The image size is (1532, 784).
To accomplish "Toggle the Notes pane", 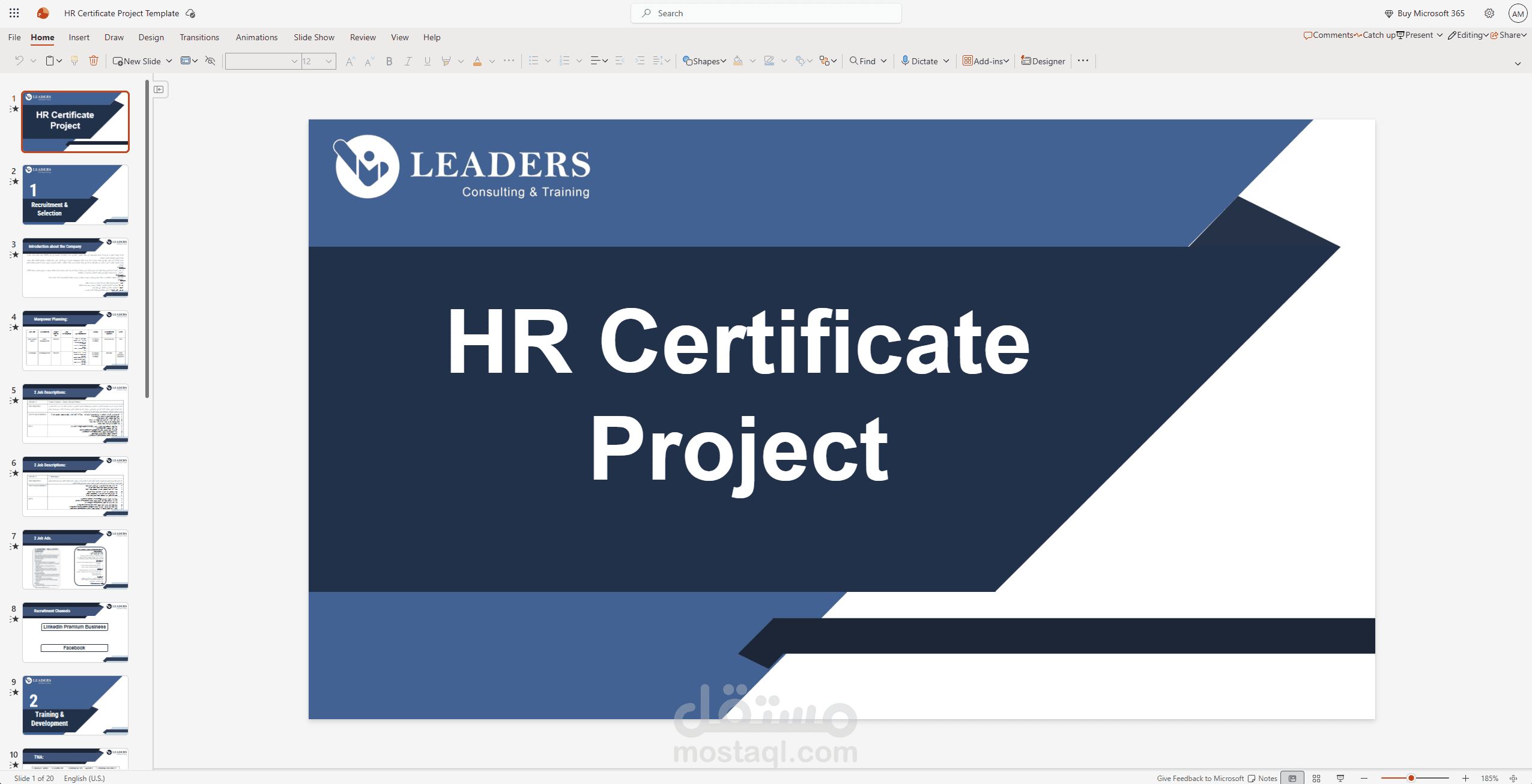I will click(1262, 778).
